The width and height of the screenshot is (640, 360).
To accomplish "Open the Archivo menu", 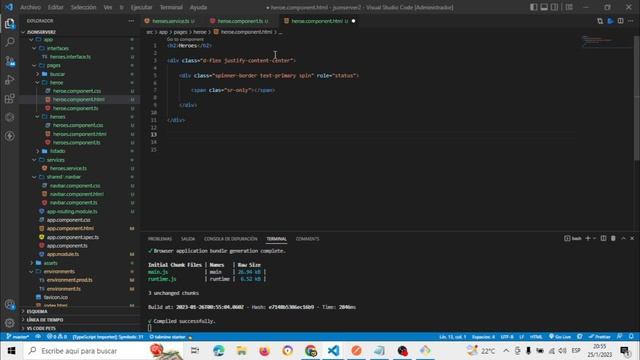I will [x=30, y=7].
